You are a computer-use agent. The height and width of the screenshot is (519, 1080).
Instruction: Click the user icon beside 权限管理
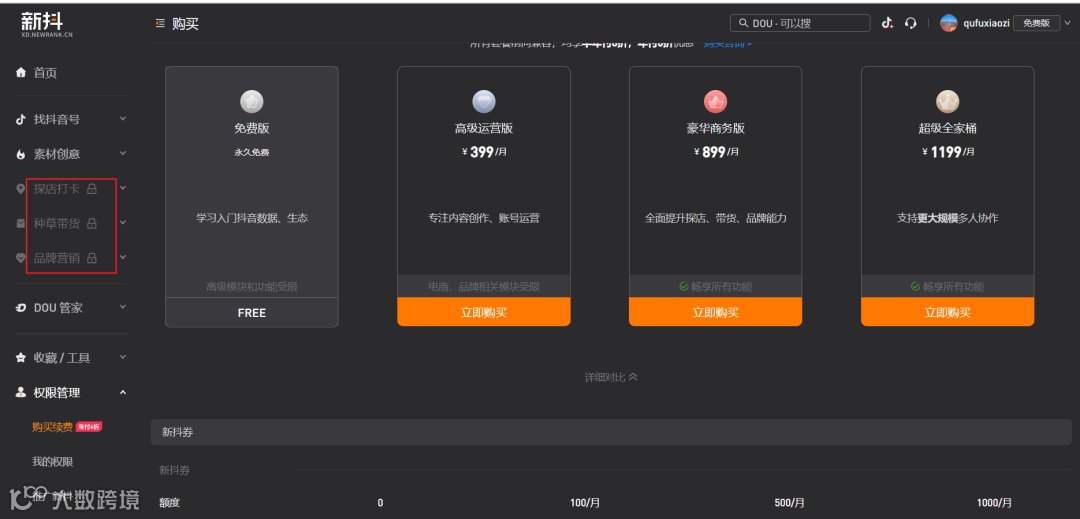21,392
